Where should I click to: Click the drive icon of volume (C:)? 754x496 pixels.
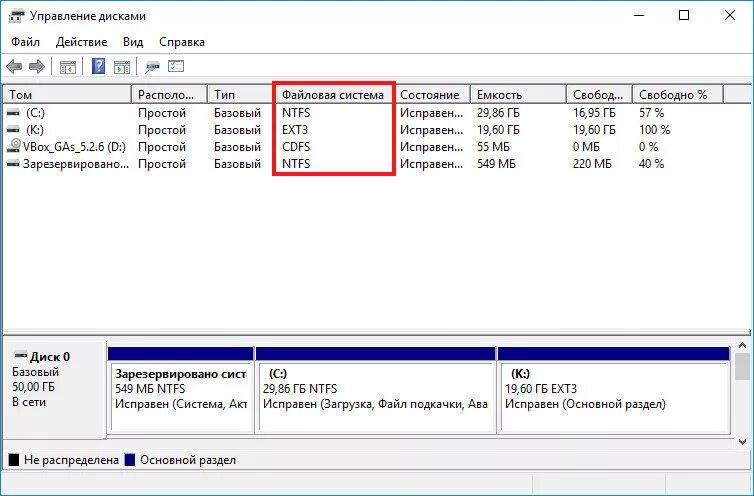click(13, 113)
